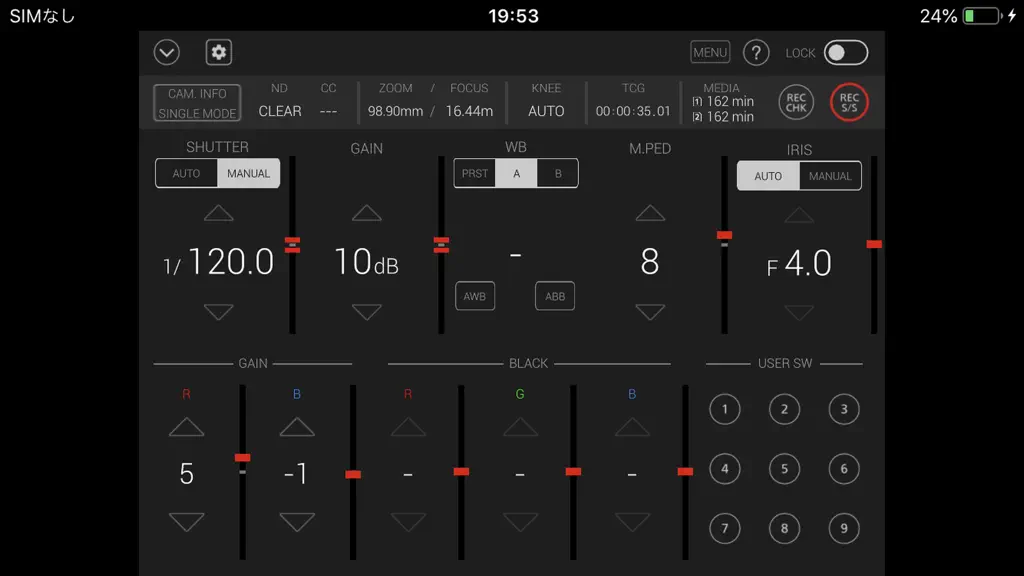
Task: Activate user switch 9
Action: [844, 528]
